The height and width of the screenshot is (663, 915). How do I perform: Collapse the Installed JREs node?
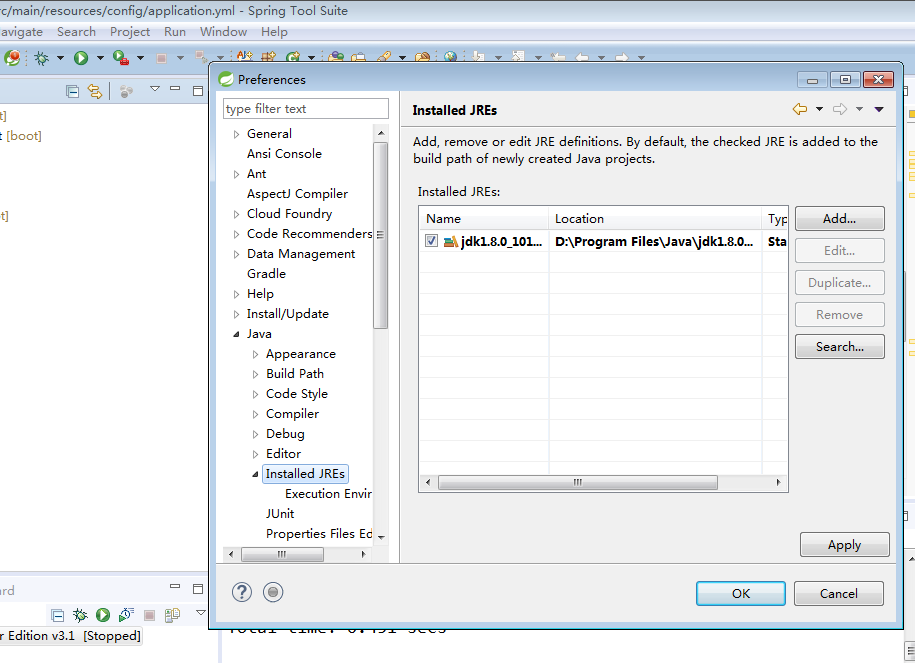[x=256, y=474]
